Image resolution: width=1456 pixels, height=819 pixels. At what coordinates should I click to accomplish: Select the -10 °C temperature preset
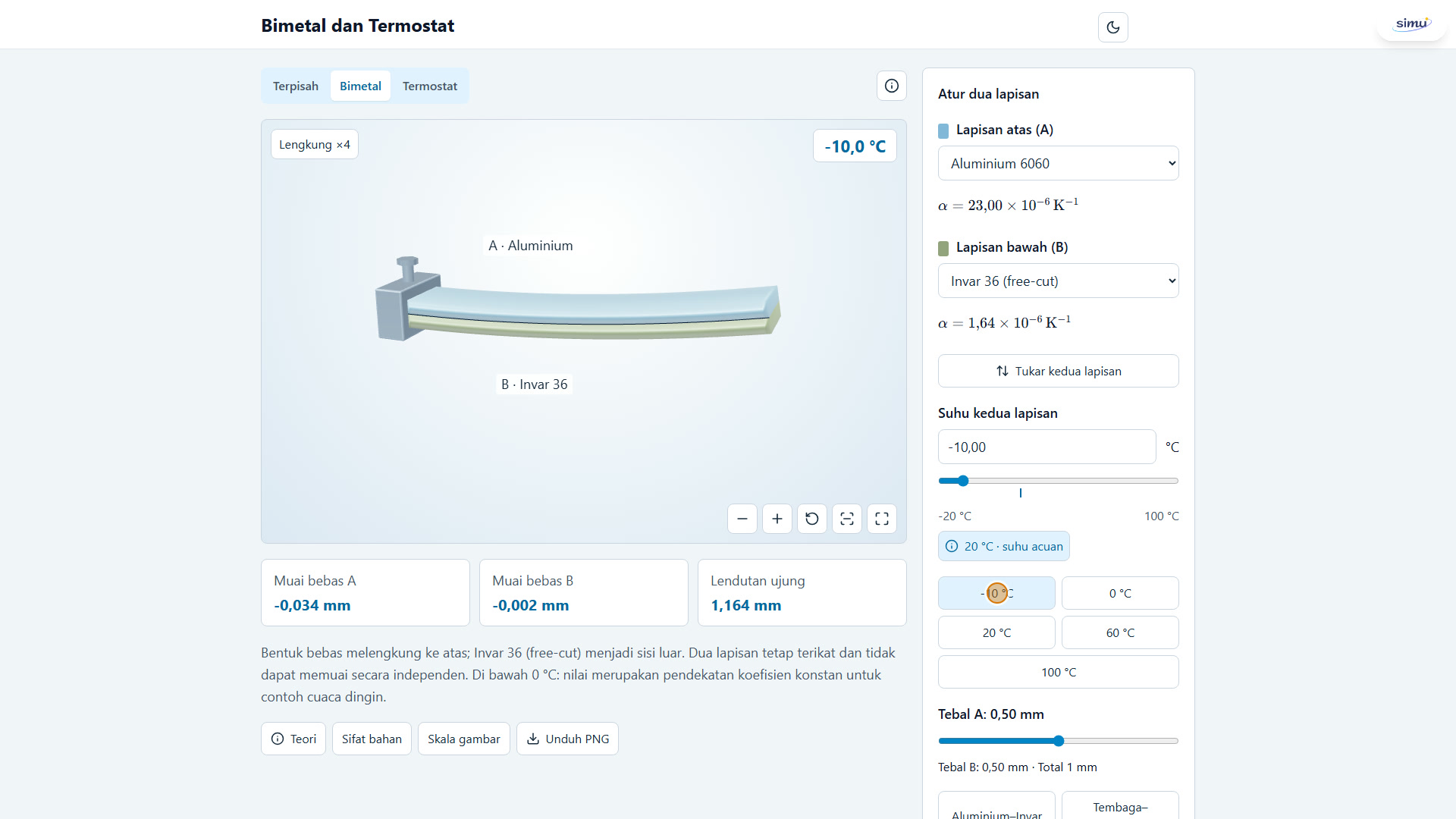pyautogui.click(x=996, y=593)
